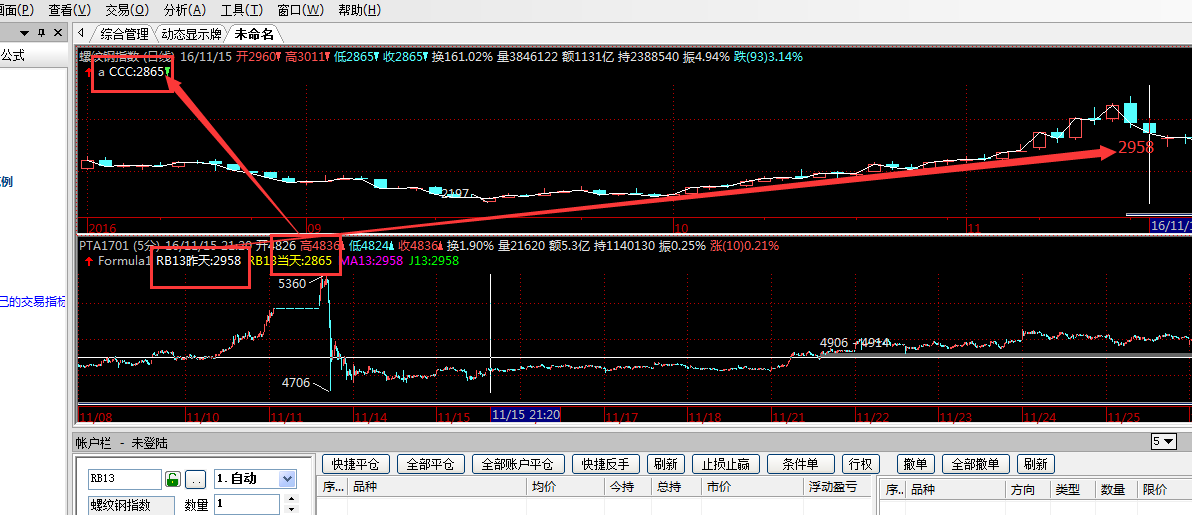Click the 行权 button
This screenshot has height=515, width=1192.
click(x=861, y=464)
